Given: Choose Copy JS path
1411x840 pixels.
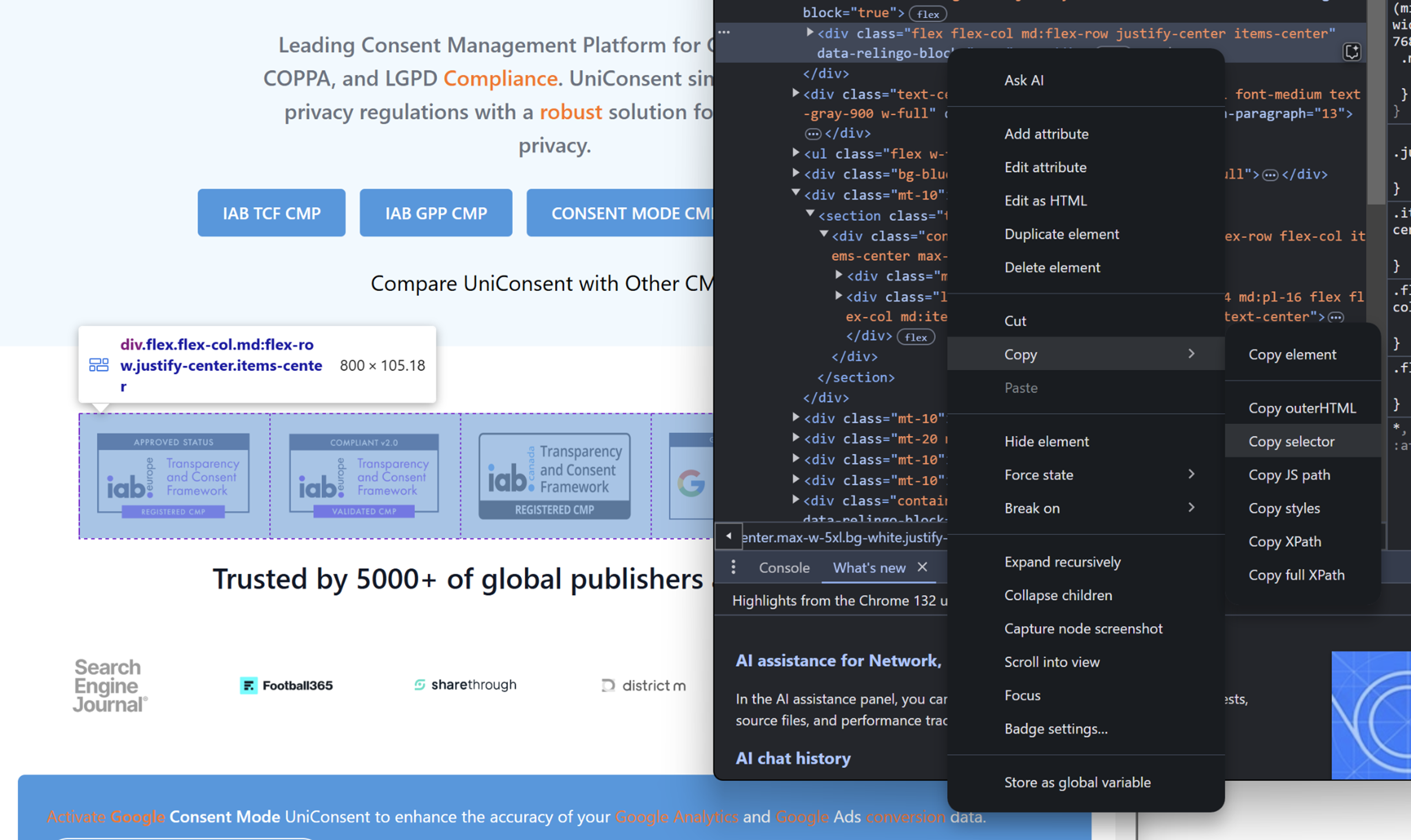Looking at the screenshot, I should coord(1303,475).
